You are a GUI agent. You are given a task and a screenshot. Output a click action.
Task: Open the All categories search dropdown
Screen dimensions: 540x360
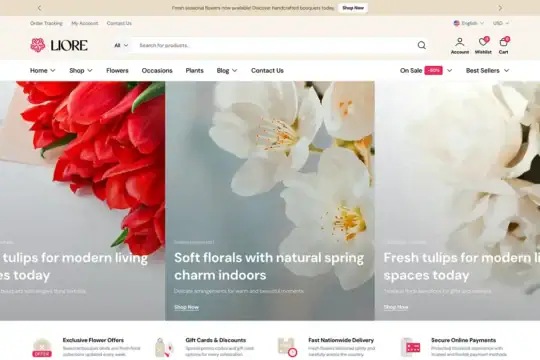121,45
